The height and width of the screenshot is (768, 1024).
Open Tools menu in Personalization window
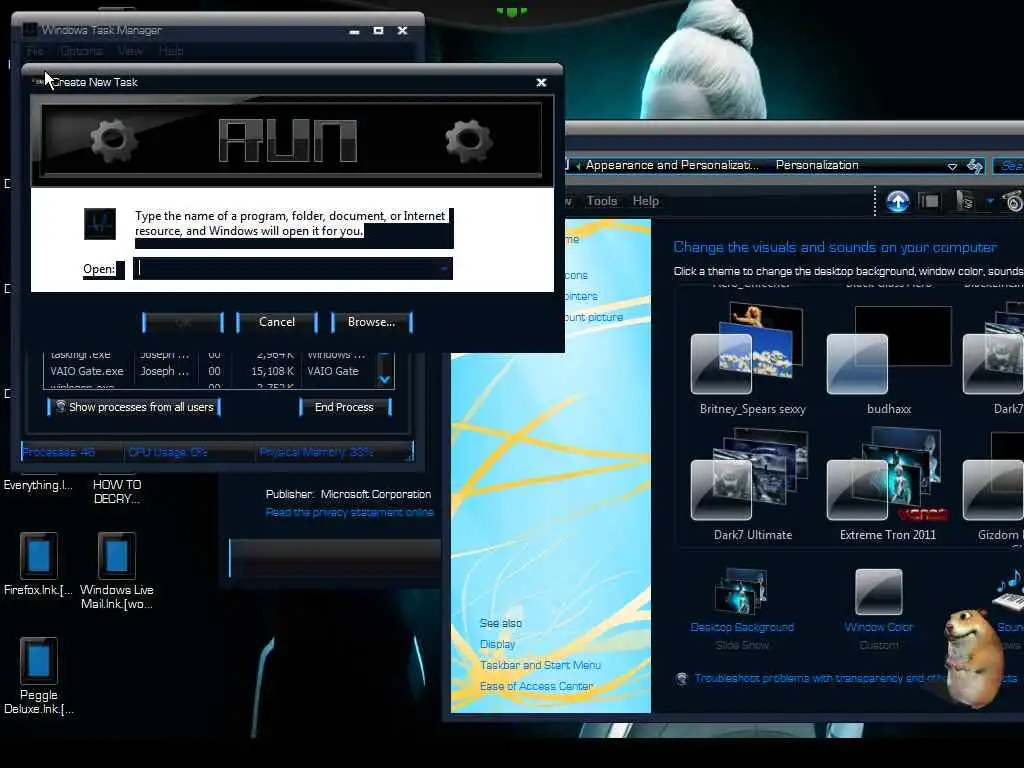pyautogui.click(x=601, y=201)
